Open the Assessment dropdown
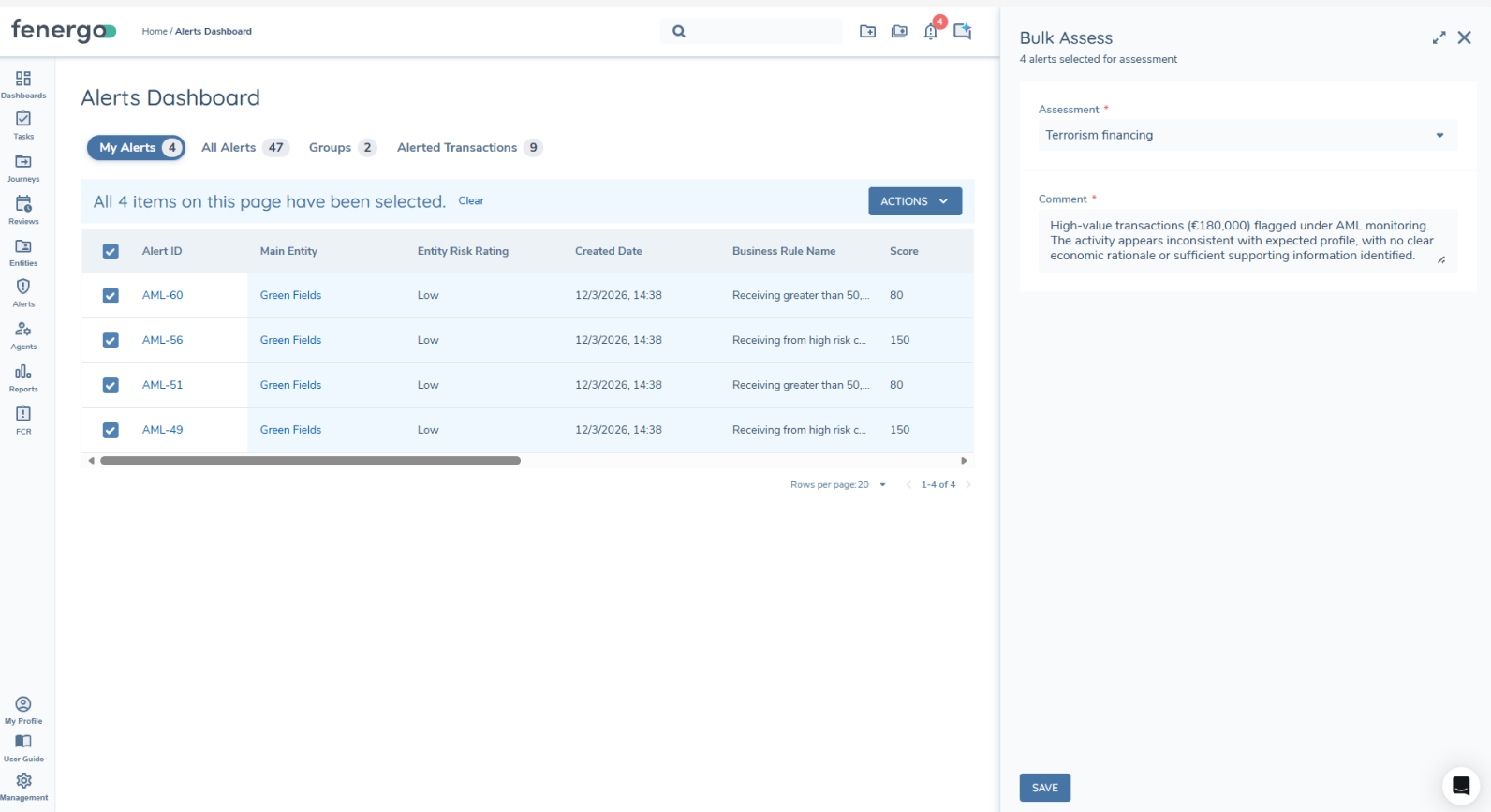 pyautogui.click(x=1247, y=135)
